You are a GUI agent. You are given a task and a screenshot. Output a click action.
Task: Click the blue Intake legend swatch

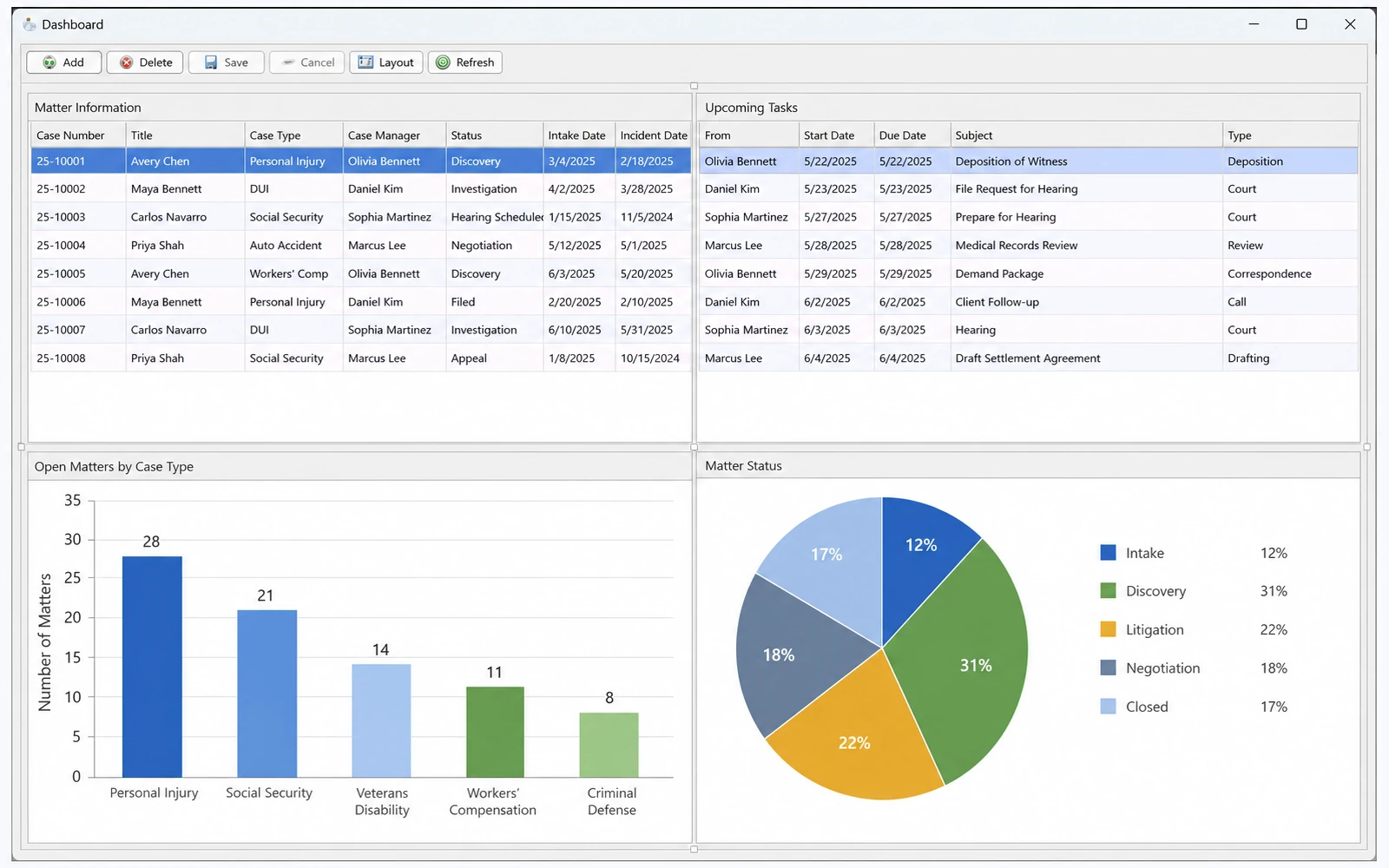coord(1108,553)
